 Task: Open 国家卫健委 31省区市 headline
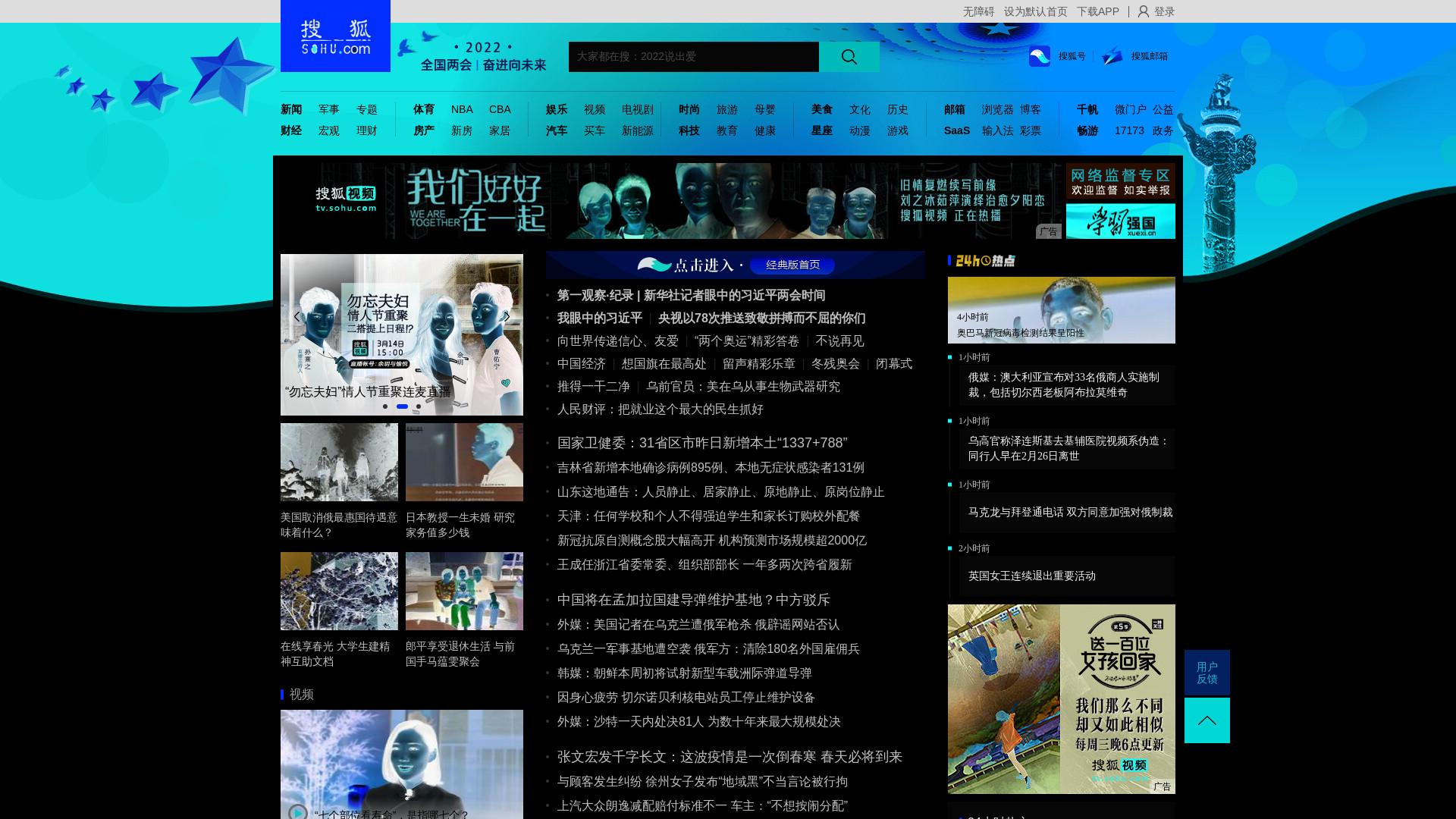[702, 443]
